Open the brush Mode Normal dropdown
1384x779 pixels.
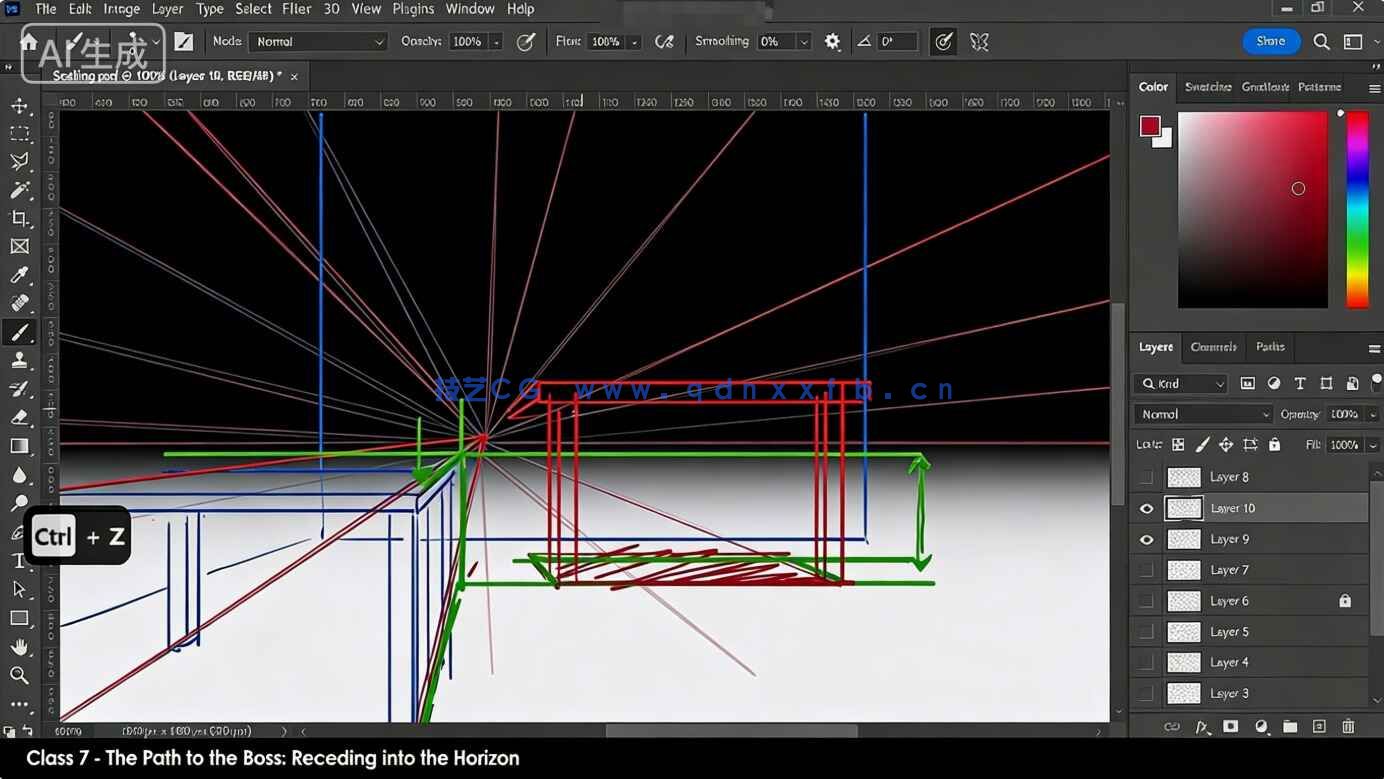coord(317,42)
